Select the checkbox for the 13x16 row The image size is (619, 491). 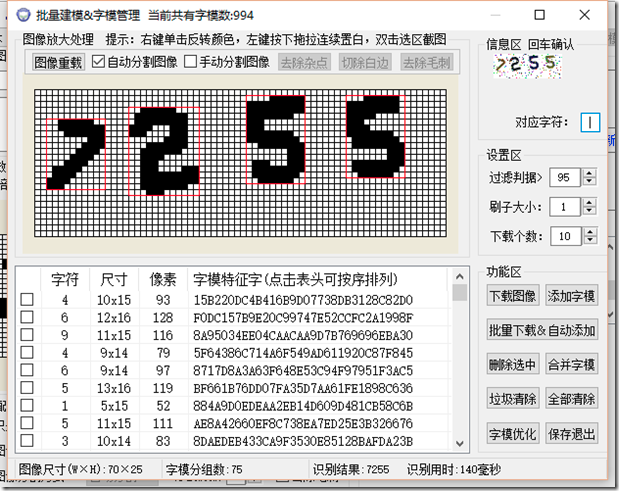point(27,386)
